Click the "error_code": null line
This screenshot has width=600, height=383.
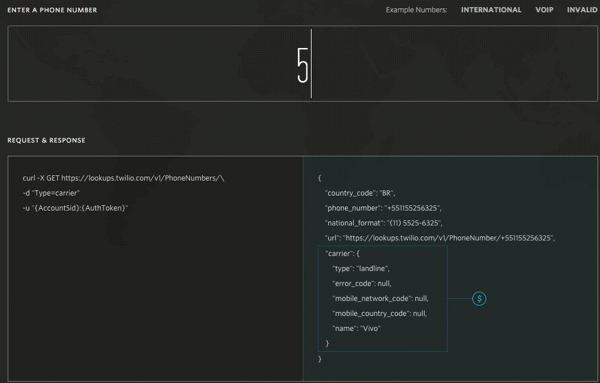362,284
